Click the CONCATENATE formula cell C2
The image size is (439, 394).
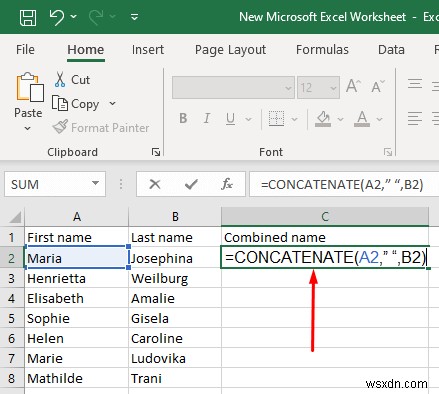tap(325, 257)
